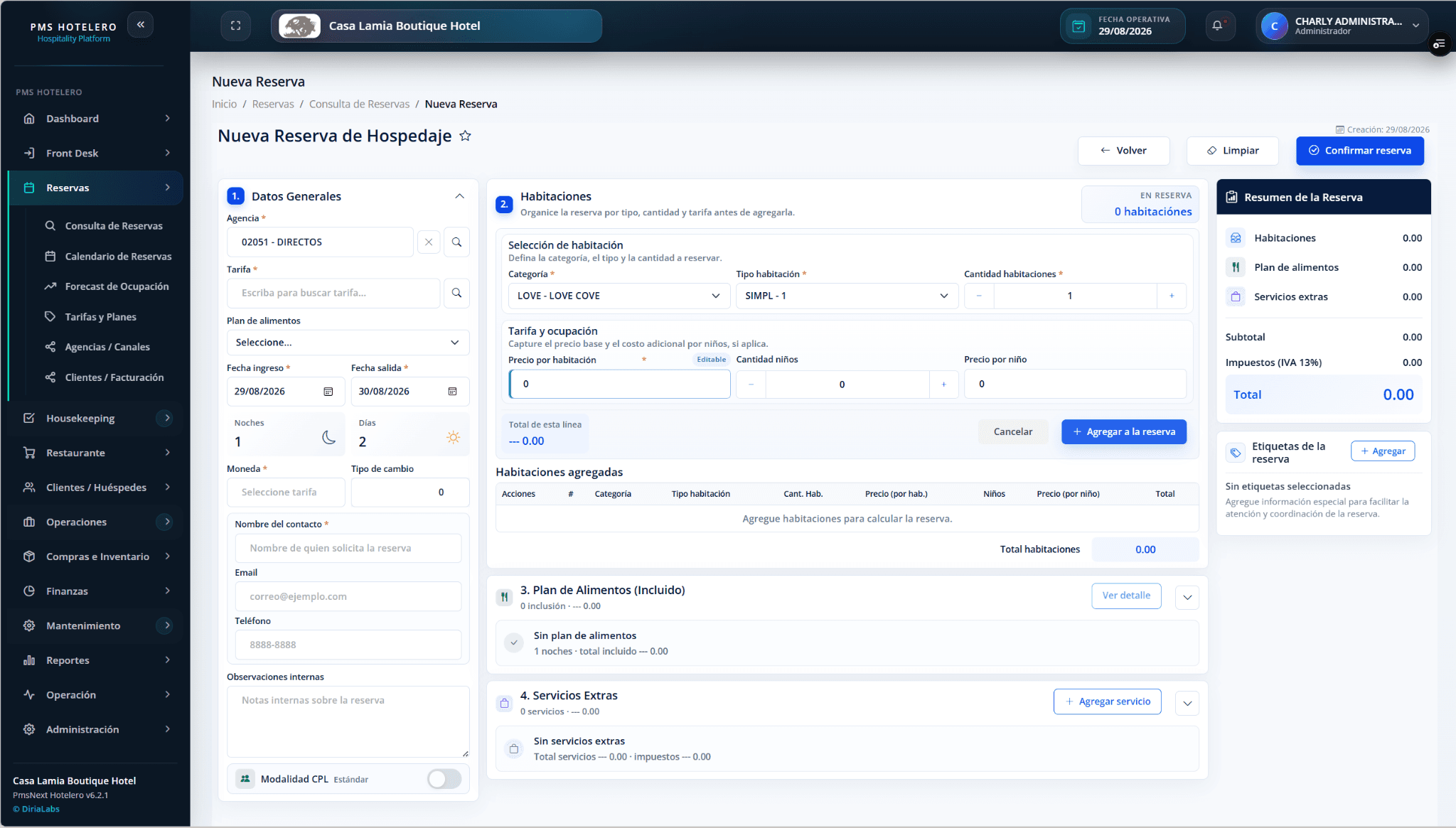Click the Volver button

coord(1123,151)
